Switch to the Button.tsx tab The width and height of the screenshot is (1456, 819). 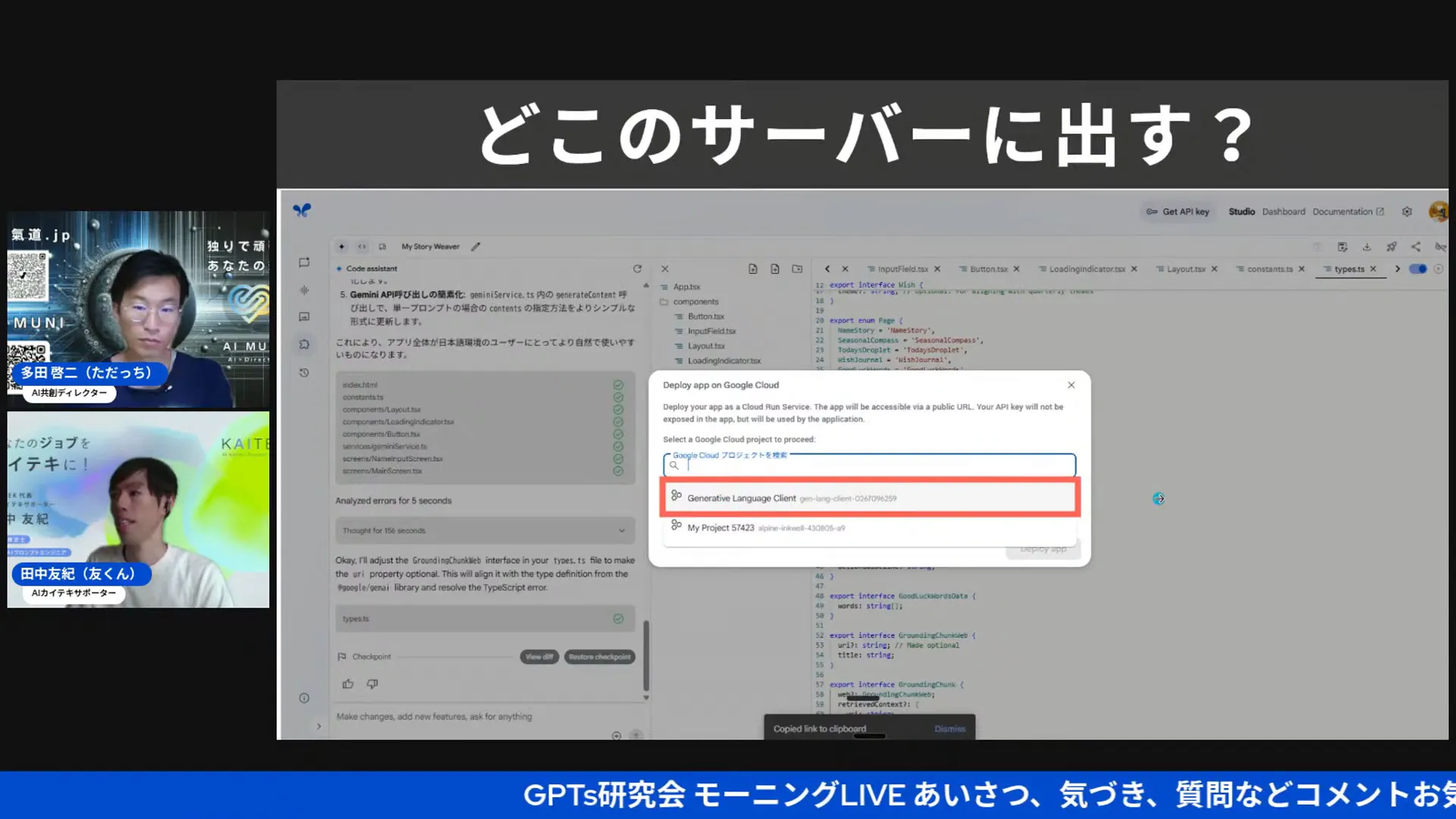pyautogui.click(x=988, y=269)
